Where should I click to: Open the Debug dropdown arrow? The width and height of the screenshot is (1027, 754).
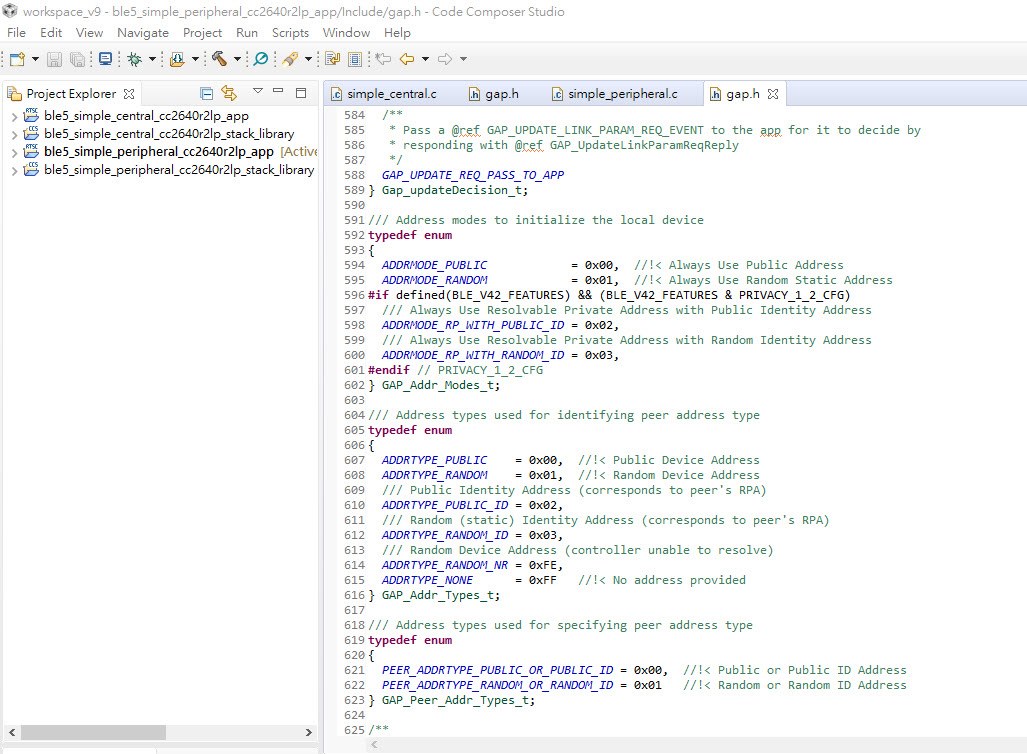click(152, 60)
